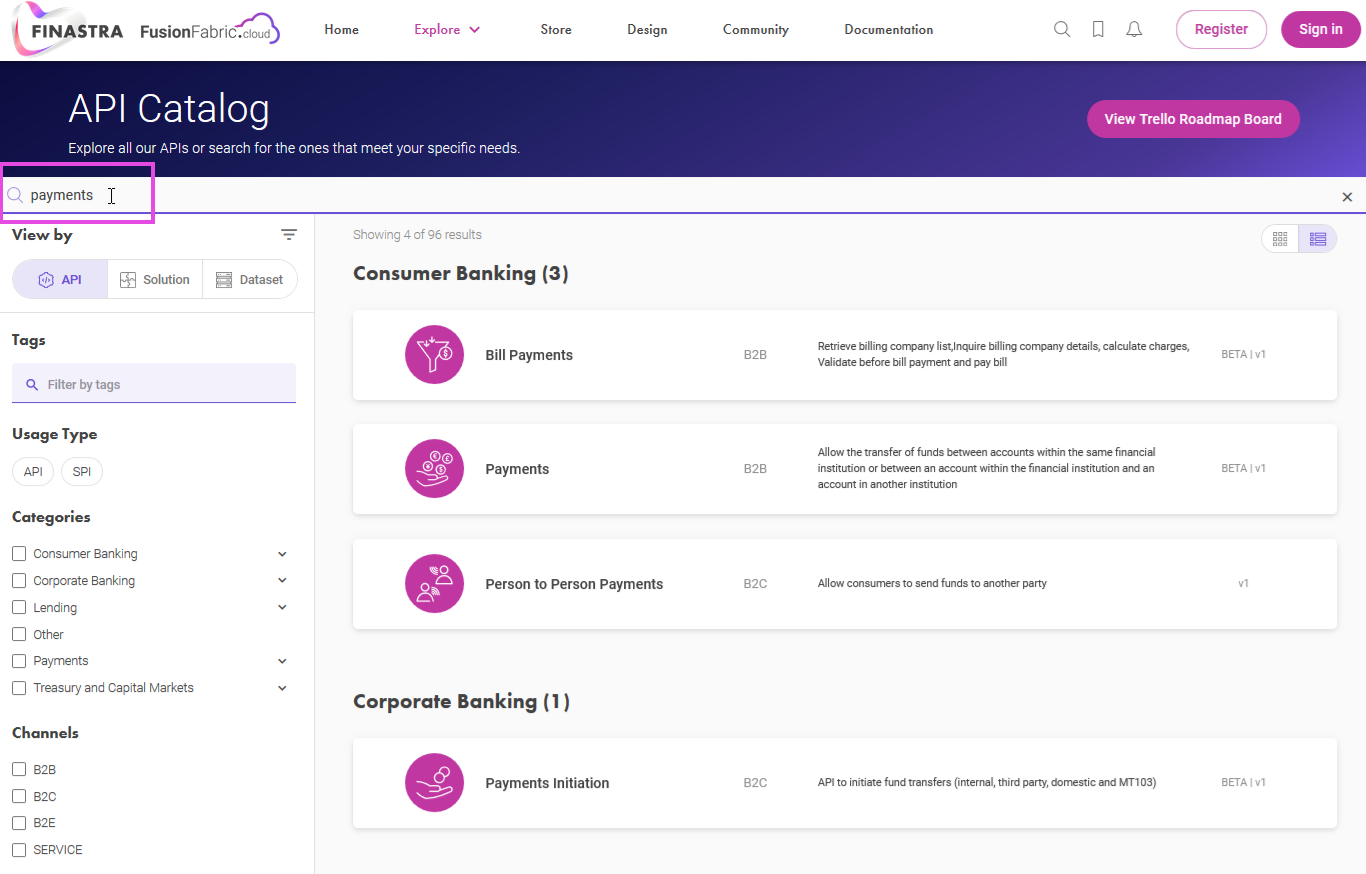Tick the Consumer Banking category checkbox
1366x874 pixels.
pos(19,554)
